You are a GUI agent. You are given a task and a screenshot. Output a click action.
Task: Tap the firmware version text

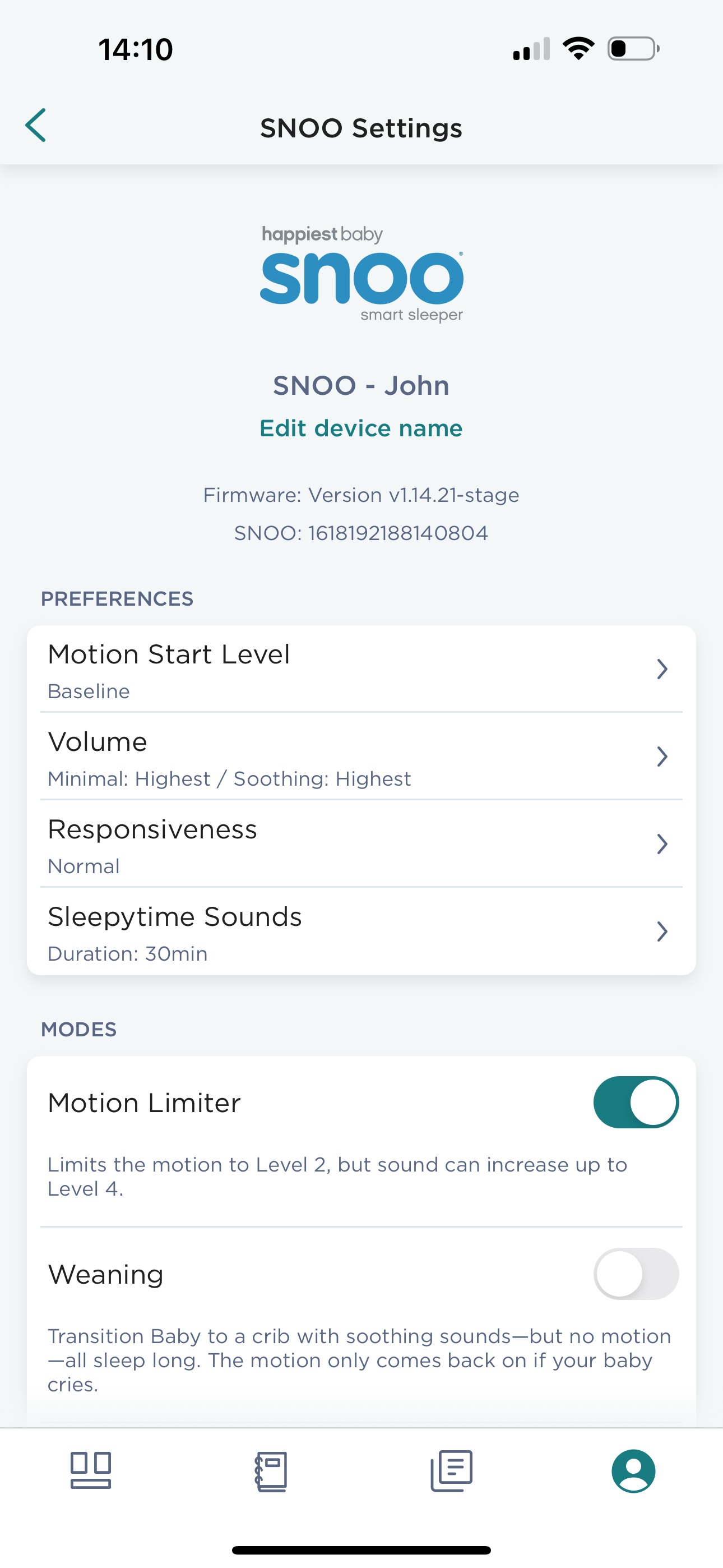tap(361, 495)
